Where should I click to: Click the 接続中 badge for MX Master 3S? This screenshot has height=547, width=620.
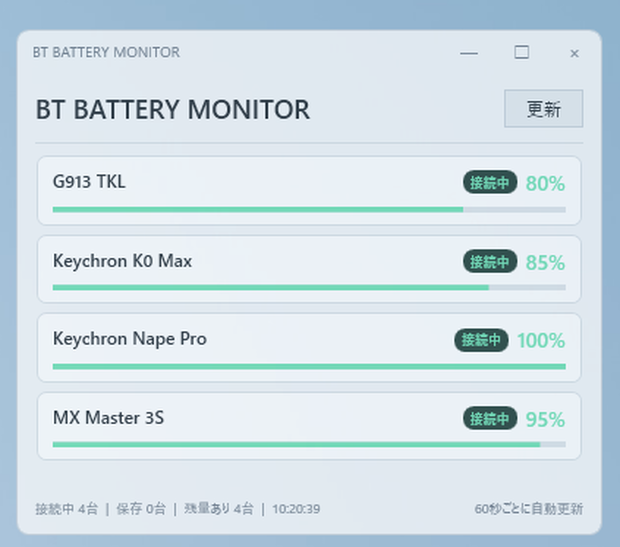tap(490, 418)
